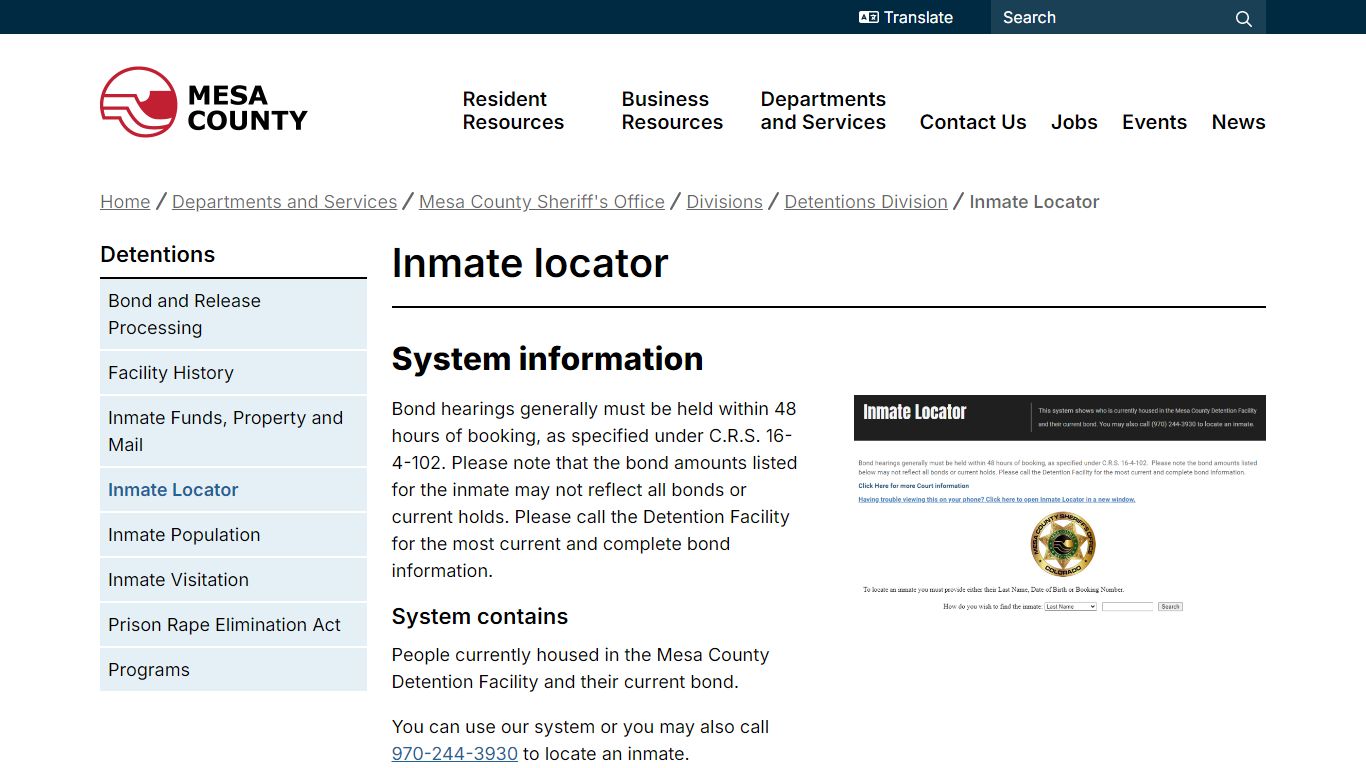Open the Events page
Screen dimensions: 1366x768
1154,122
